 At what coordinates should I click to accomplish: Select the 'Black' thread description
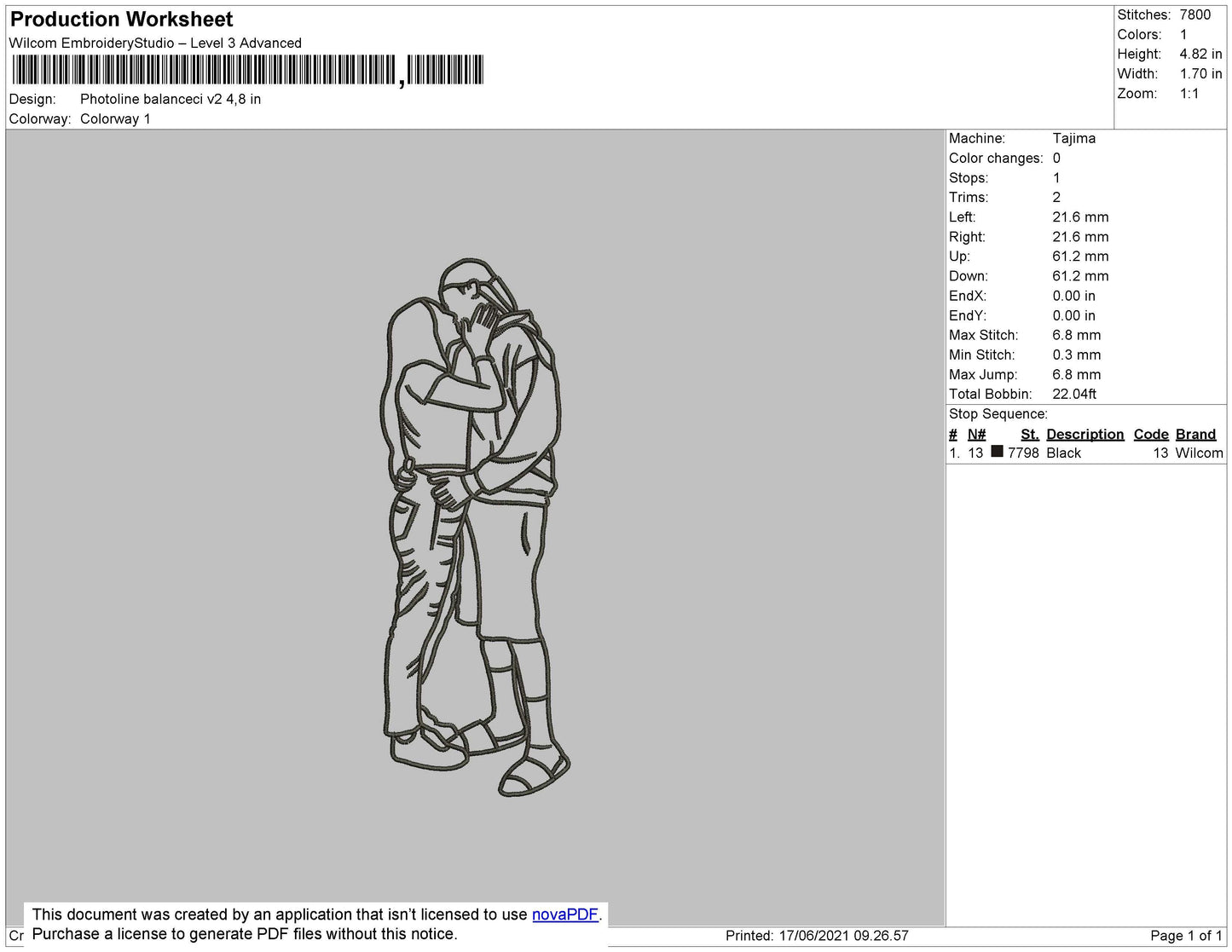[1064, 453]
